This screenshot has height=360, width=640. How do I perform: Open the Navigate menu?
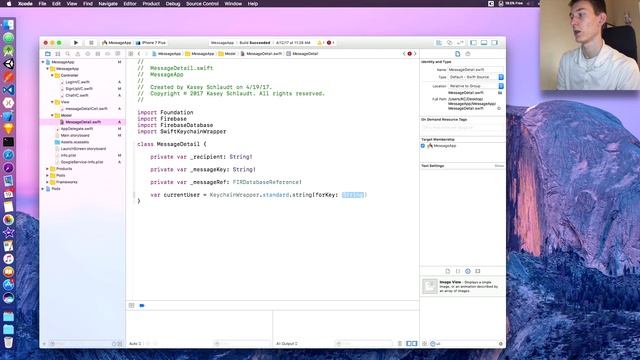[x=108, y=4]
